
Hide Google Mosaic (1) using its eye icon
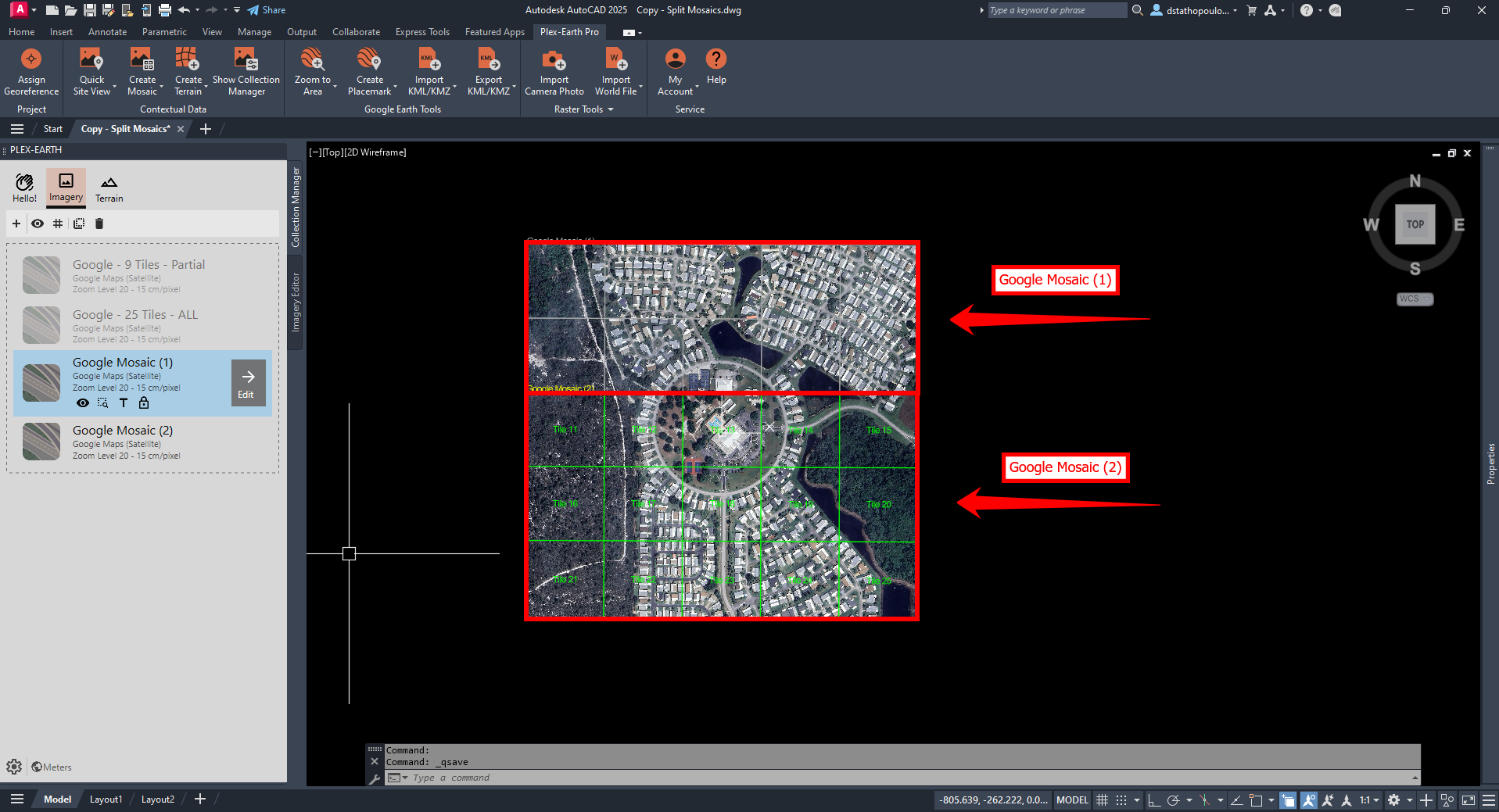83,403
